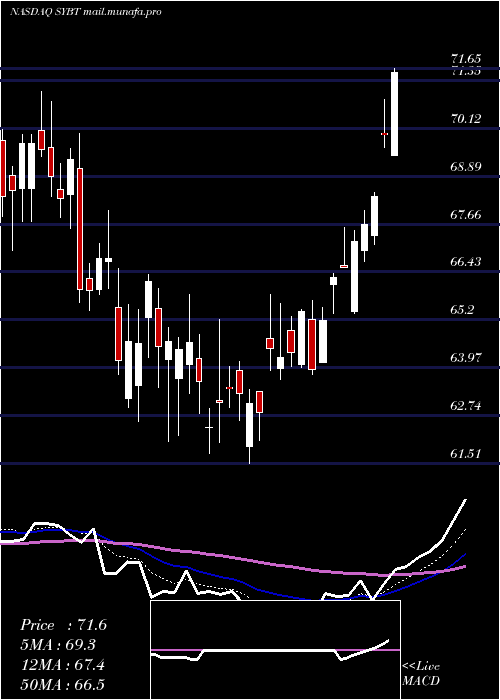This screenshot has width=500, height=700.
Task: Click the <<Live MACD label
Action: [x=421, y=673]
